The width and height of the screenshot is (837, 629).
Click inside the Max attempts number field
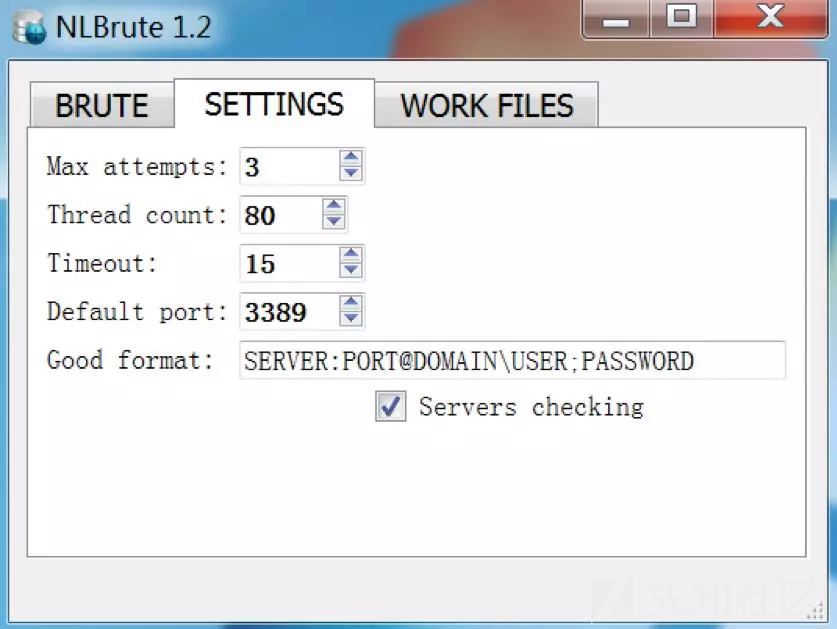click(x=288, y=166)
